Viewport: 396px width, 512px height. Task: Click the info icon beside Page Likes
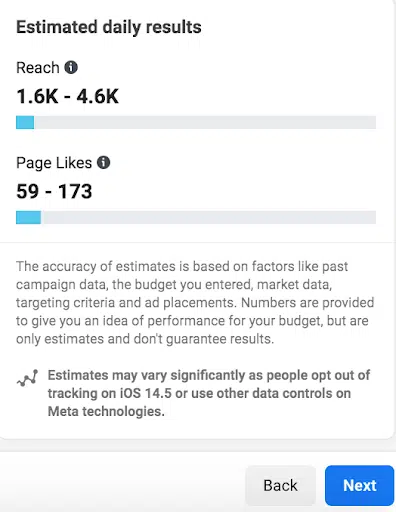(103, 163)
